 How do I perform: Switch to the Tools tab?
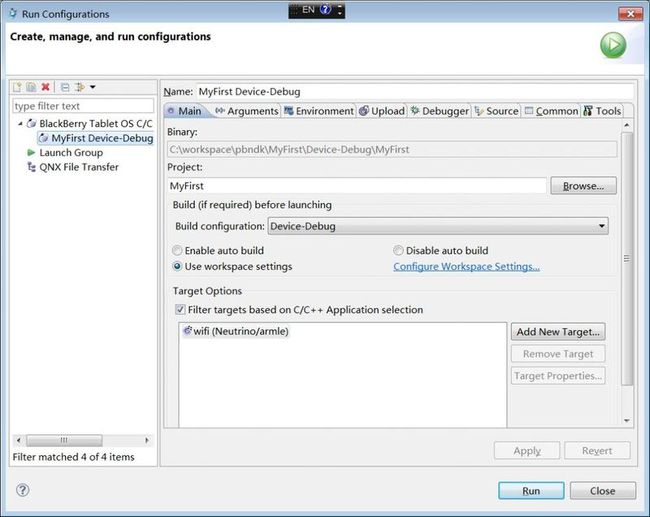coord(602,111)
